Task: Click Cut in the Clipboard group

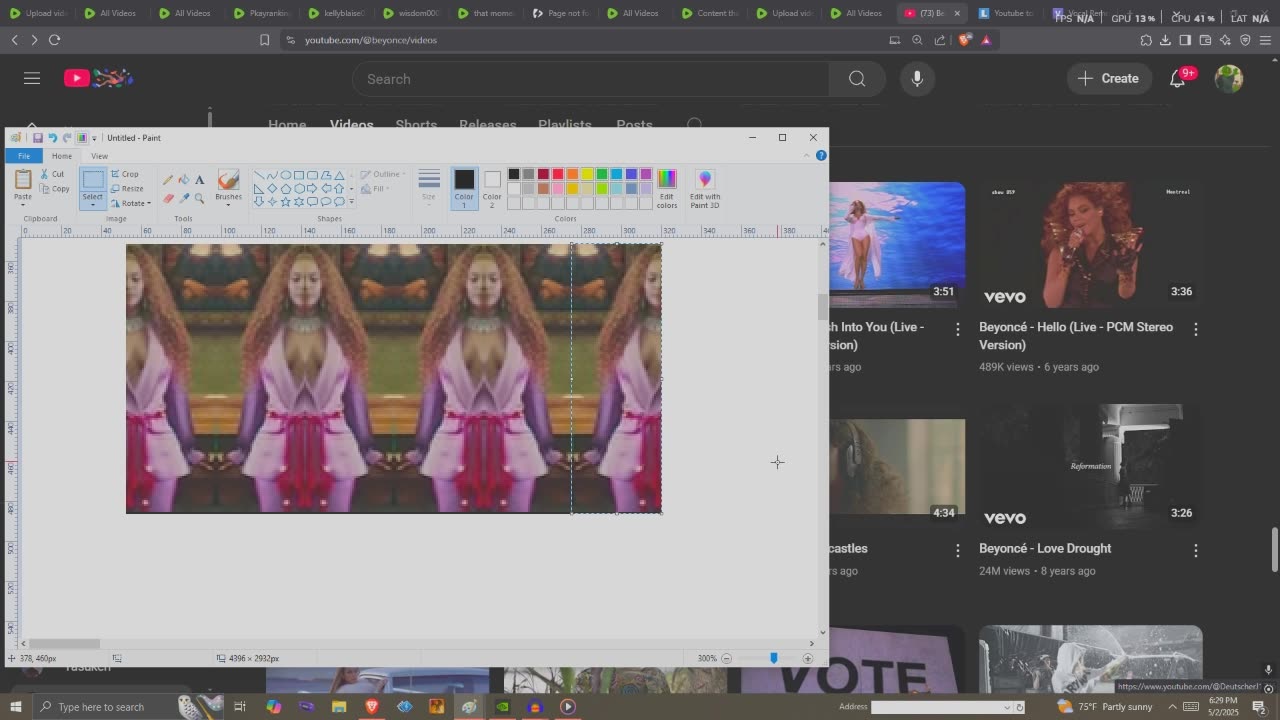Action: pyautogui.click(x=52, y=174)
